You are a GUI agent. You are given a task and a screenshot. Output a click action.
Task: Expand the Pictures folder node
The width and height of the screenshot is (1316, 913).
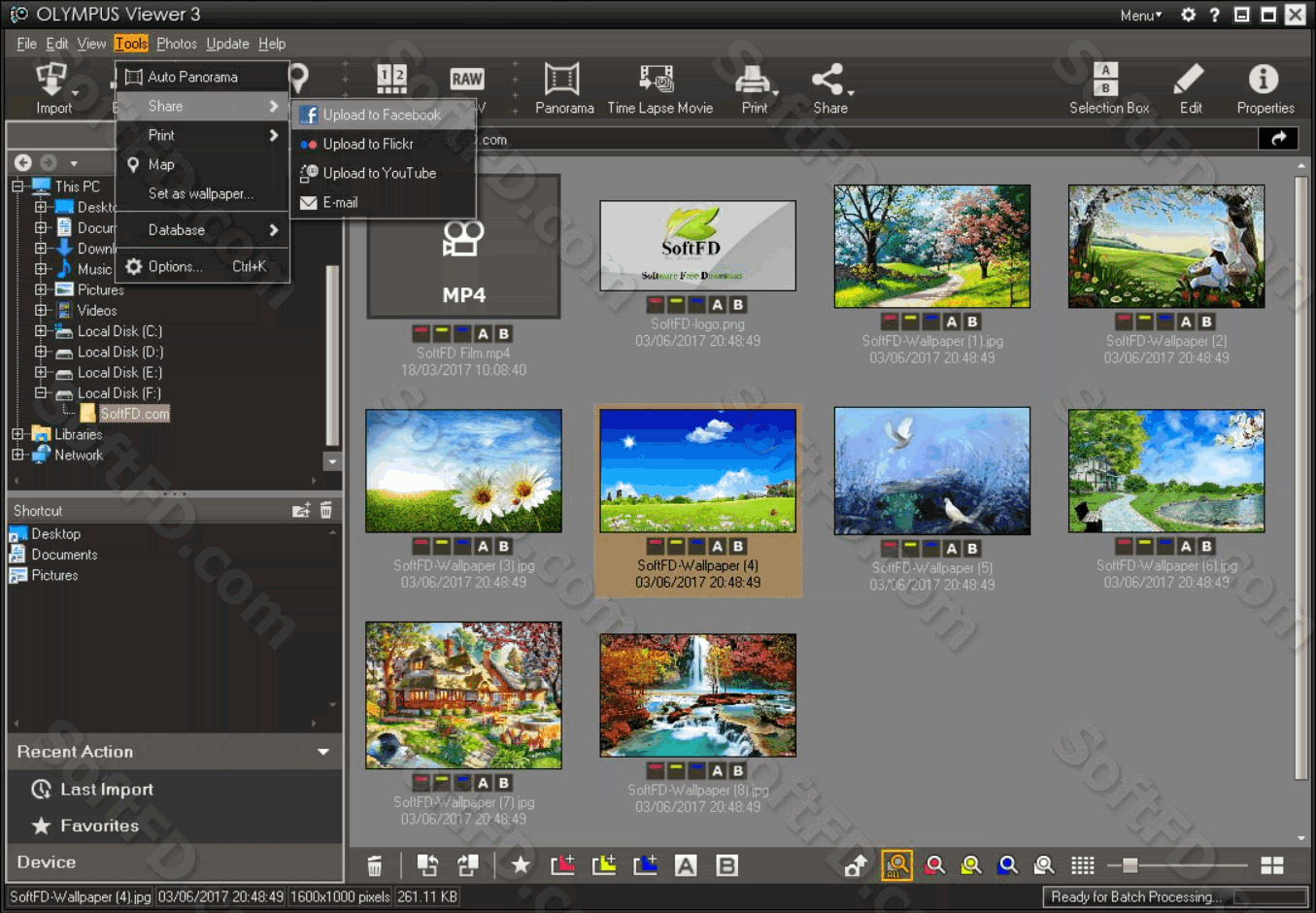(x=41, y=289)
